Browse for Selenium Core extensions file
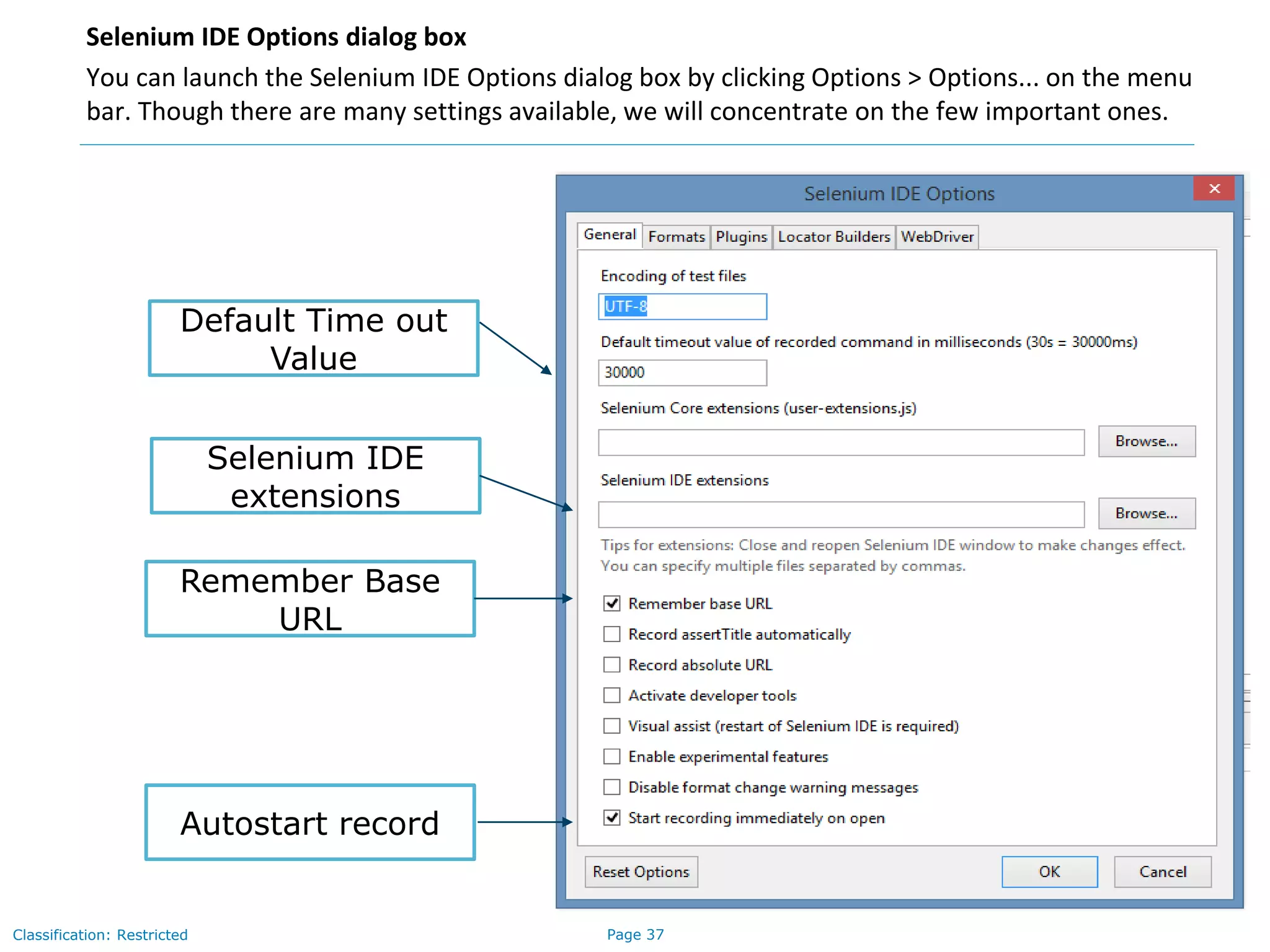1270x952 pixels. pyautogui.click(x=1146, y=441)
